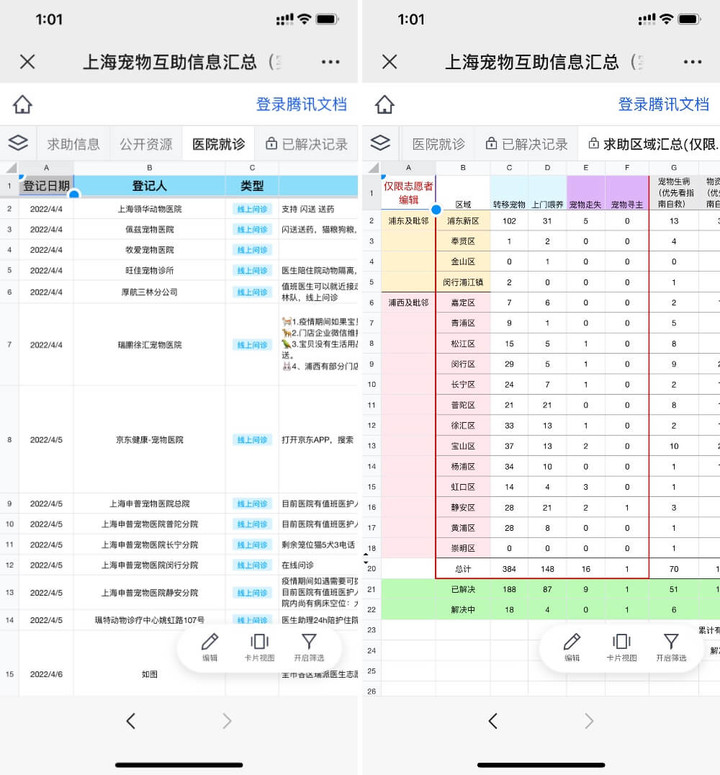Switch to the 公开资源 tab

(146, 144)
